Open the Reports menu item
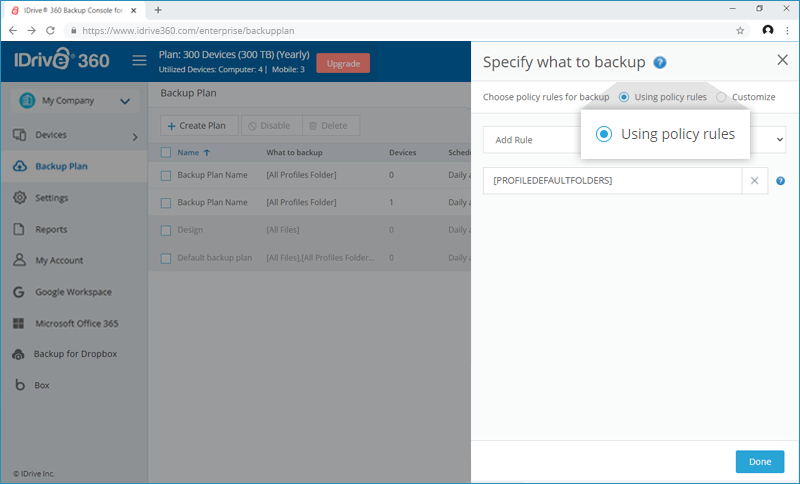 [51, 230]
